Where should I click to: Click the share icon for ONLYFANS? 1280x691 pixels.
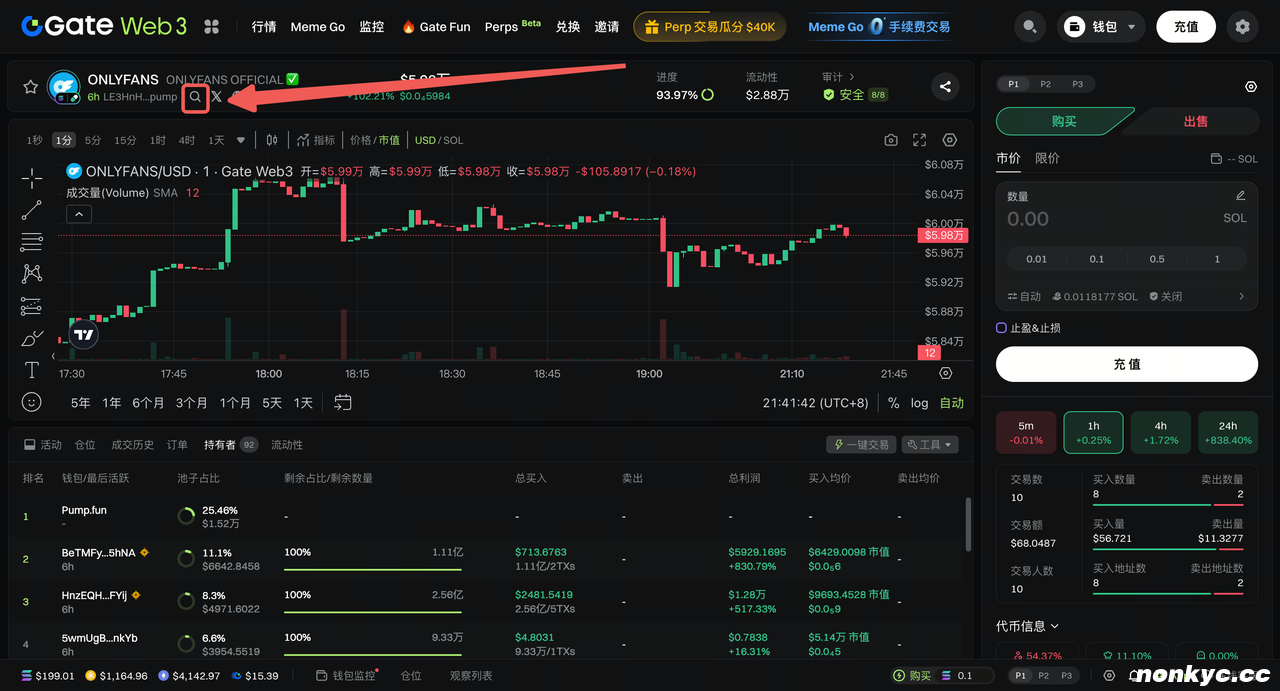pyautogui.click(x=945, y=87)
